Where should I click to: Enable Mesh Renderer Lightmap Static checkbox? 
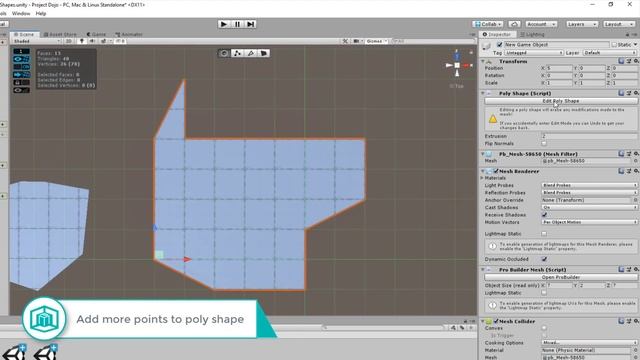point(544,233)
